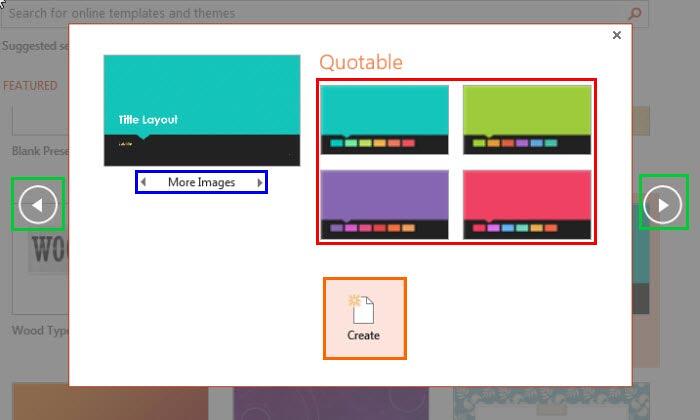Image resolution: width=700 pixels, height=420 pixels.
Task: Open the FEATURED templates tab
Action: pyautogui.click(x=30, y=86)
